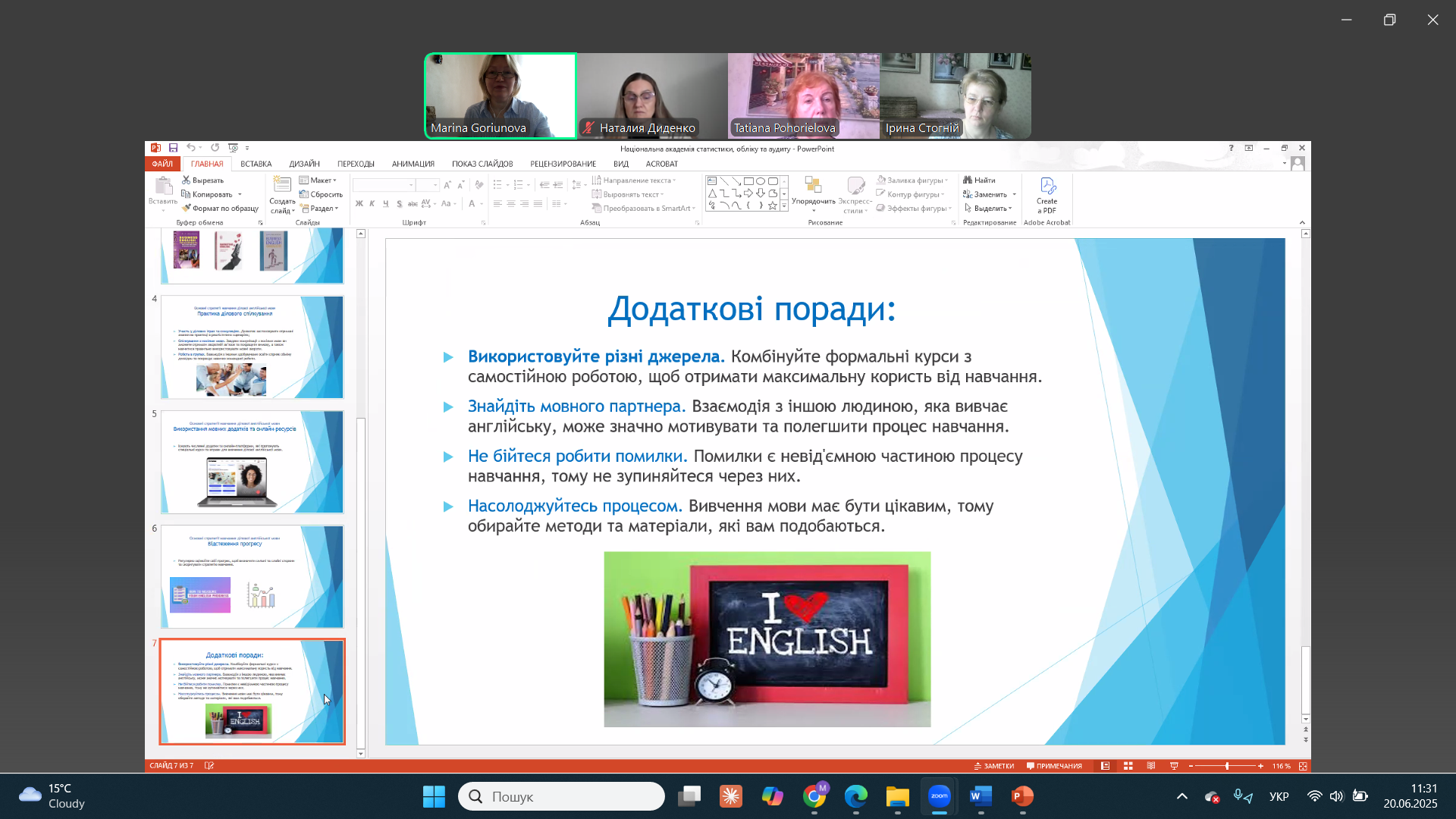This screenshot has width=1456, height=819.
Task: Toggle Normal view button in status bar
Action: click(1106, 766)
